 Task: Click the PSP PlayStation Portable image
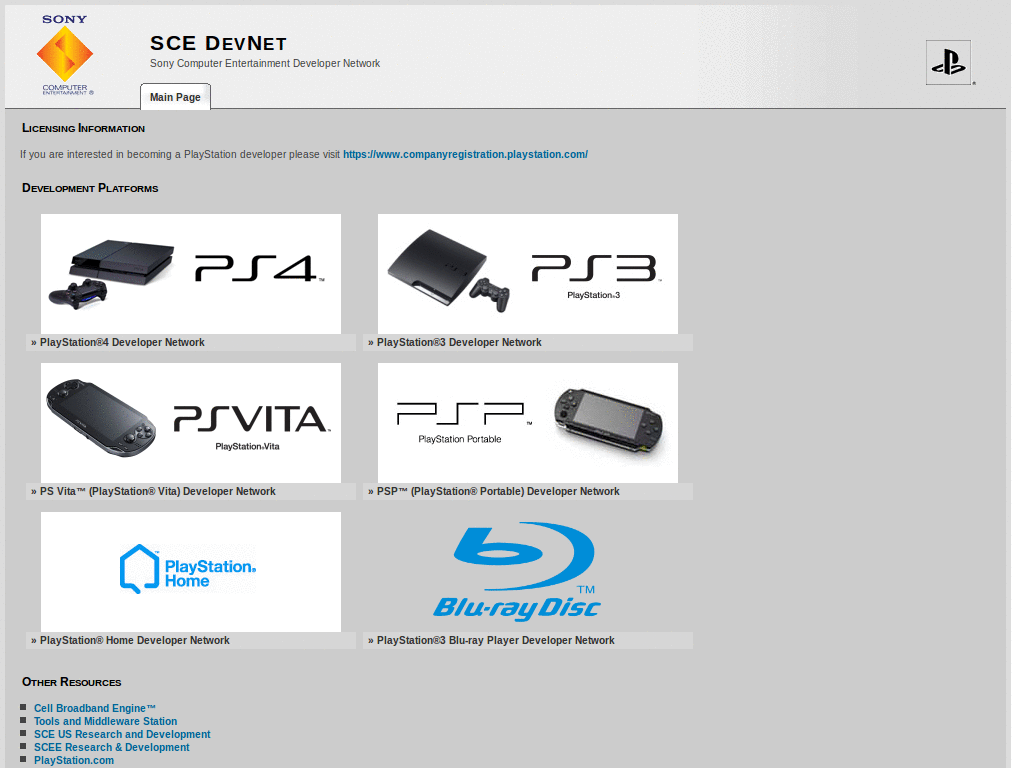527,422
